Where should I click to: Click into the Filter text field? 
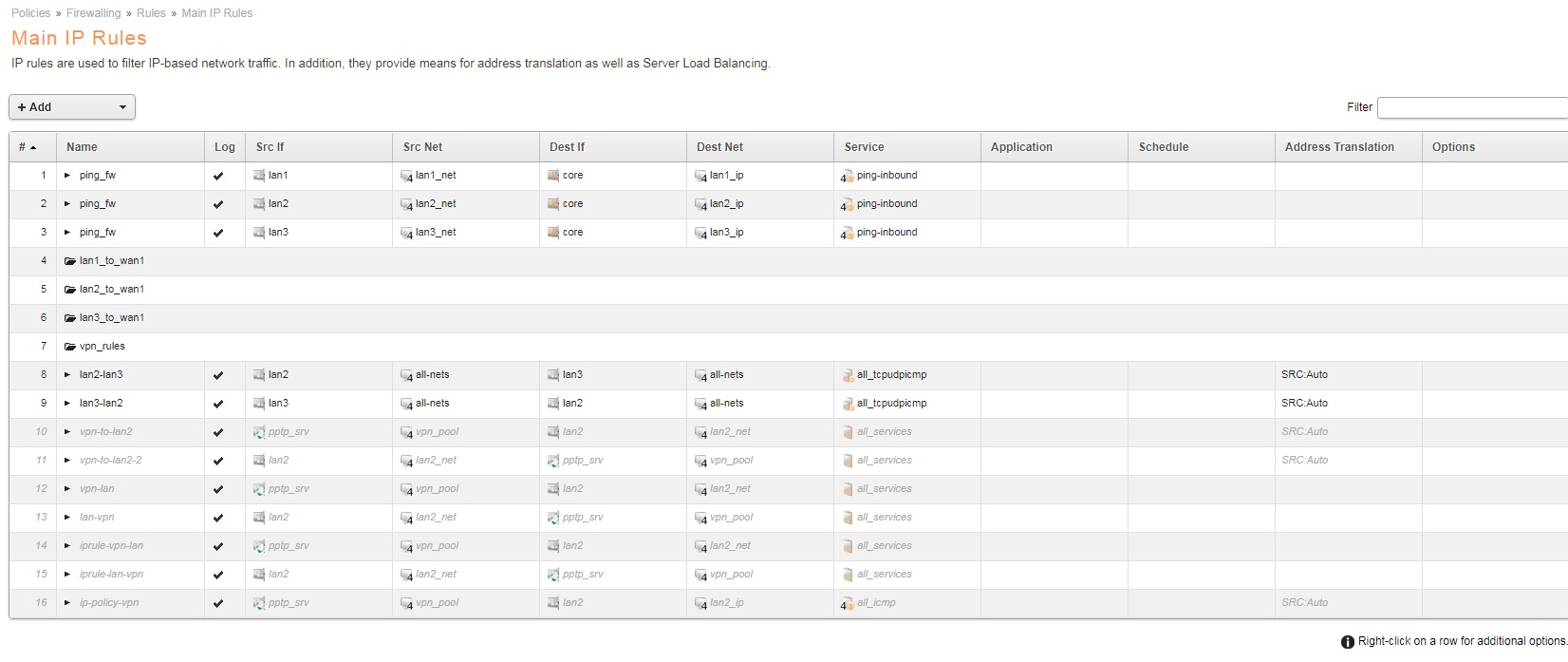click(1471, 107)
